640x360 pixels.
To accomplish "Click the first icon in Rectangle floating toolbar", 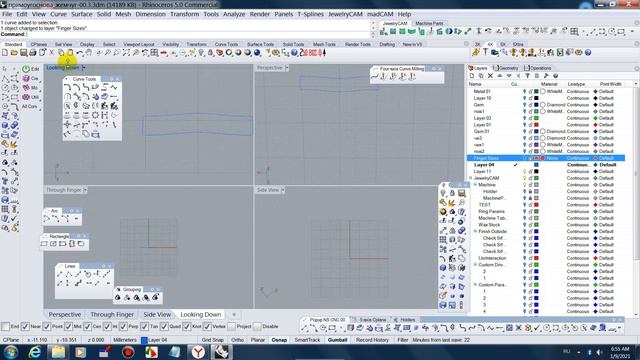I will [x=44, y=244].
